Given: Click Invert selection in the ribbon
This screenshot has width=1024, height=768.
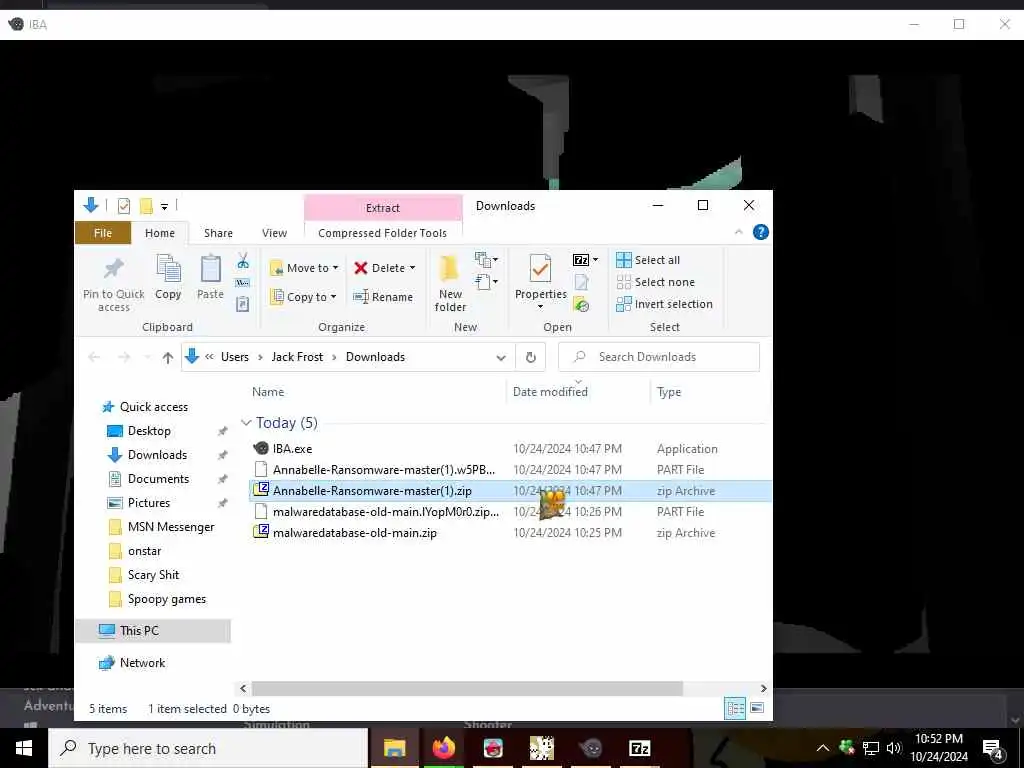Looking at the screenshot, I should [664, 304].
